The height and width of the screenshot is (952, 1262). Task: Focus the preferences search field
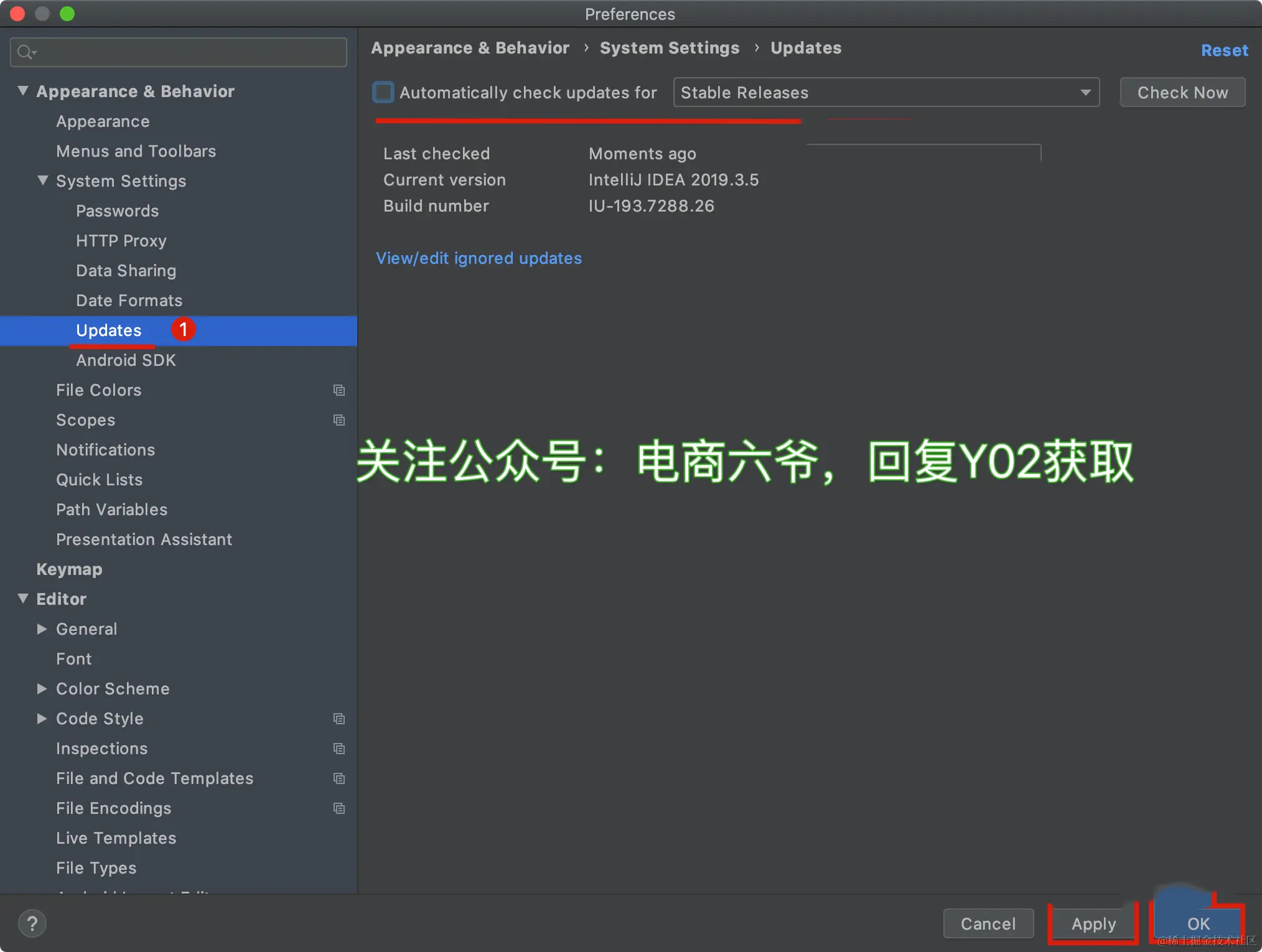[x=187, y=52]
